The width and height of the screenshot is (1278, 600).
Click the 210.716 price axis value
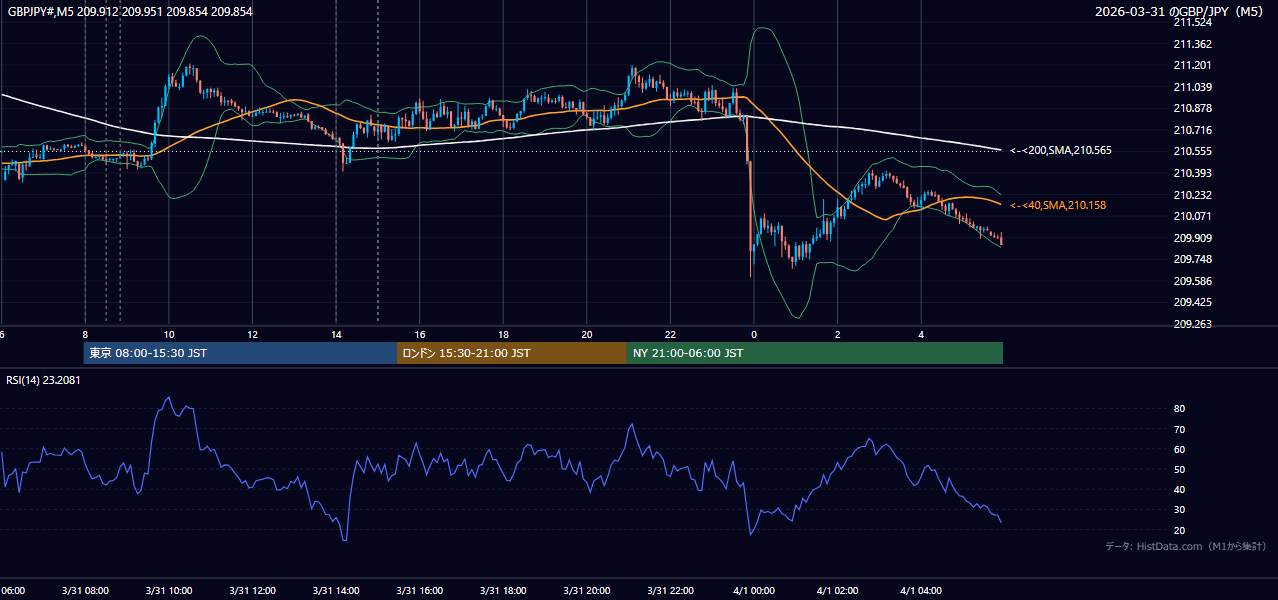click(x=1192, y=130)
